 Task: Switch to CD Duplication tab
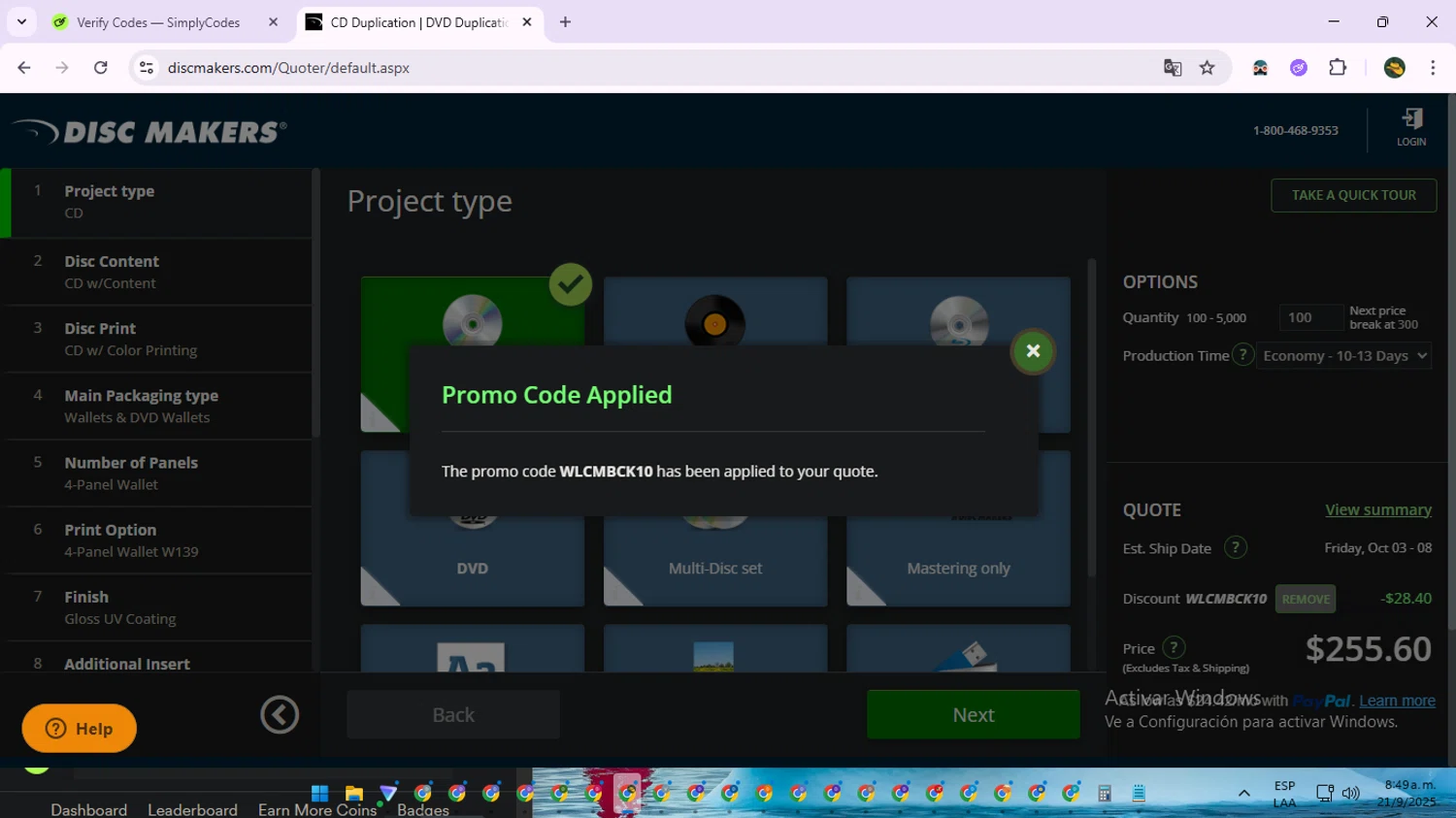click(x=418, y=22)
